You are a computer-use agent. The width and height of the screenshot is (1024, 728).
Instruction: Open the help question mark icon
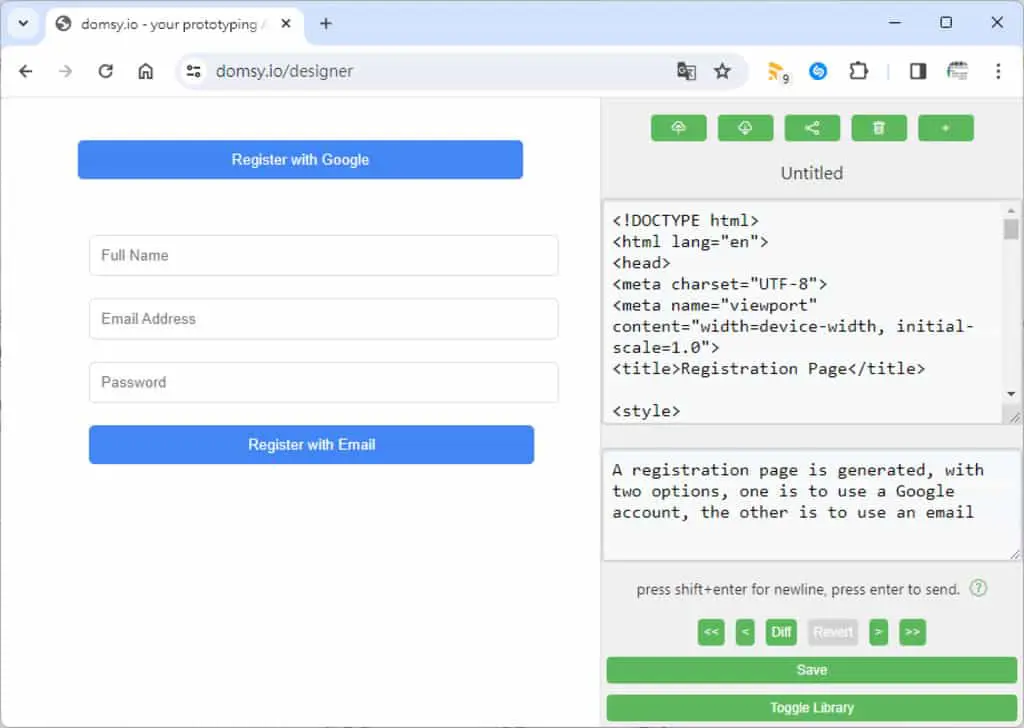coord(978,588)
